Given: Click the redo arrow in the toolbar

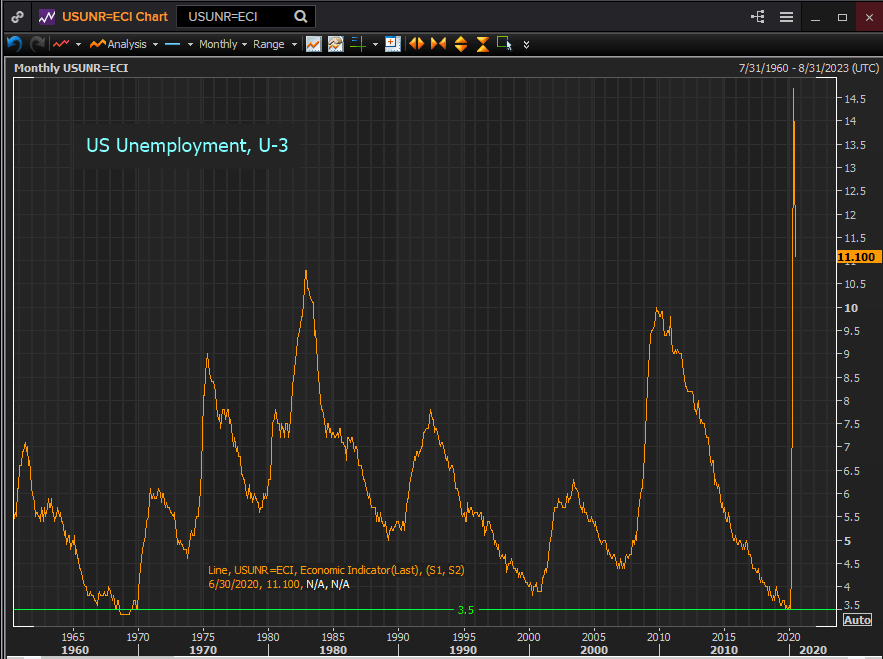Looking at the screenshot, I should pyautogui.click(x=37, y=44).
